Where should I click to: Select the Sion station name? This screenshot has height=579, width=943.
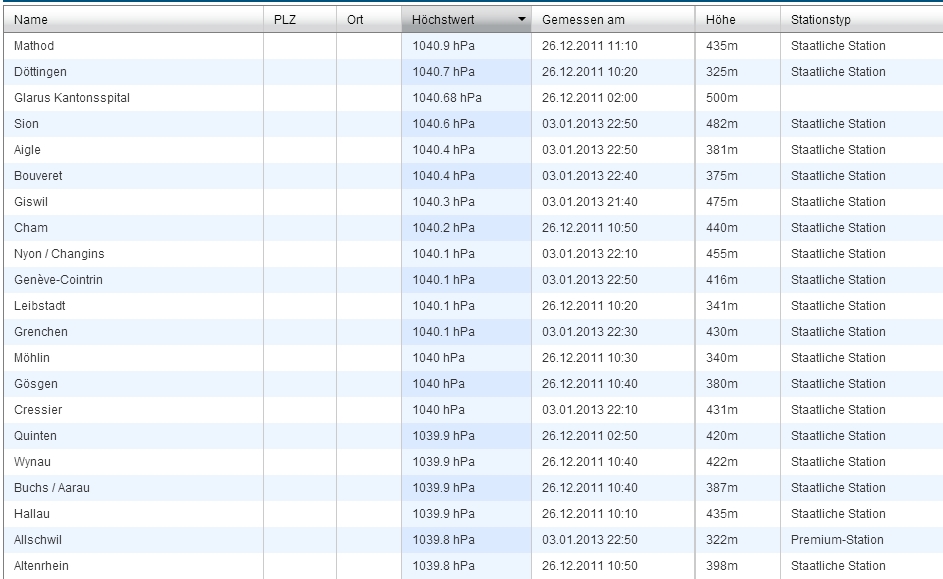pos(26,123)
